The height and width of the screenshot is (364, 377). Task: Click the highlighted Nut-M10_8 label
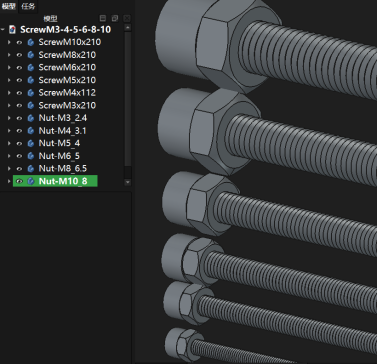[x=63, y=181]
